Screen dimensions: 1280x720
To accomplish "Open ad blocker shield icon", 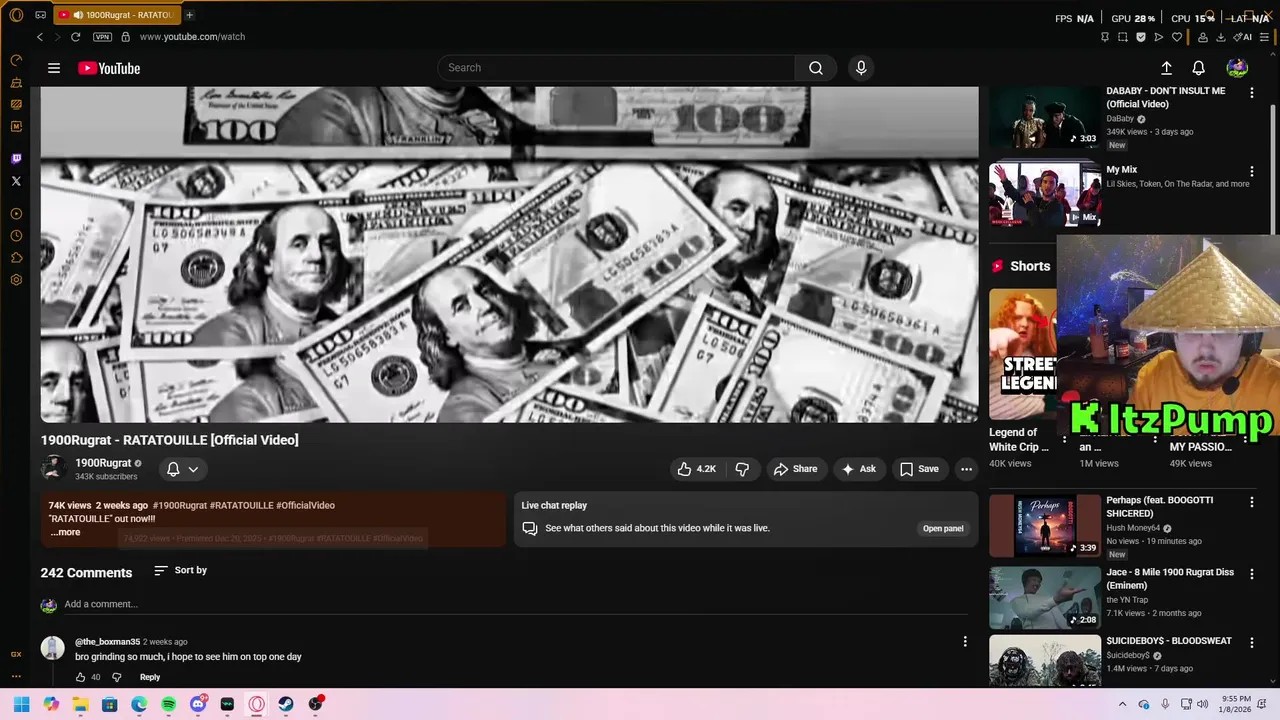I will 1140,37.
